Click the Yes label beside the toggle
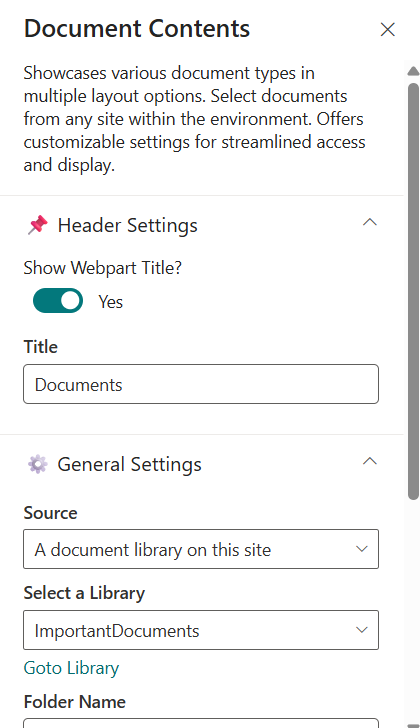This screenshot has width=420, height=728. (x=110, y=302)
